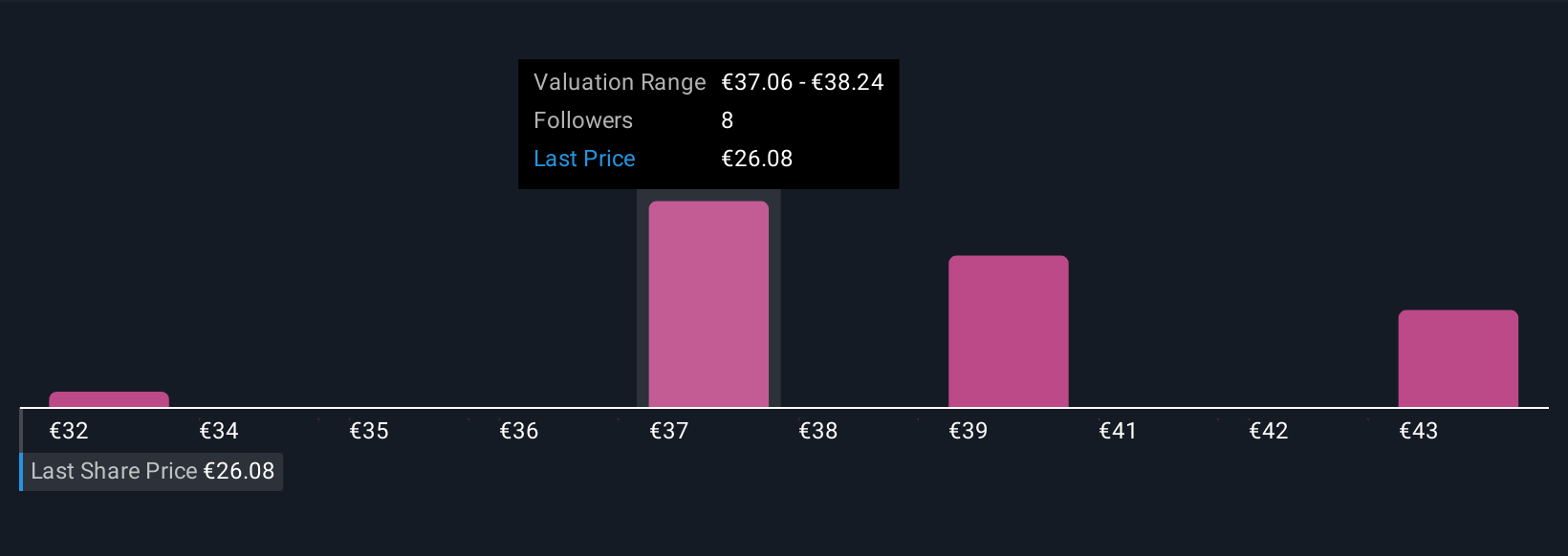Click the Last Share Price €26.08 label
This screenshot has height=556, width=1568.
(152, 471)
